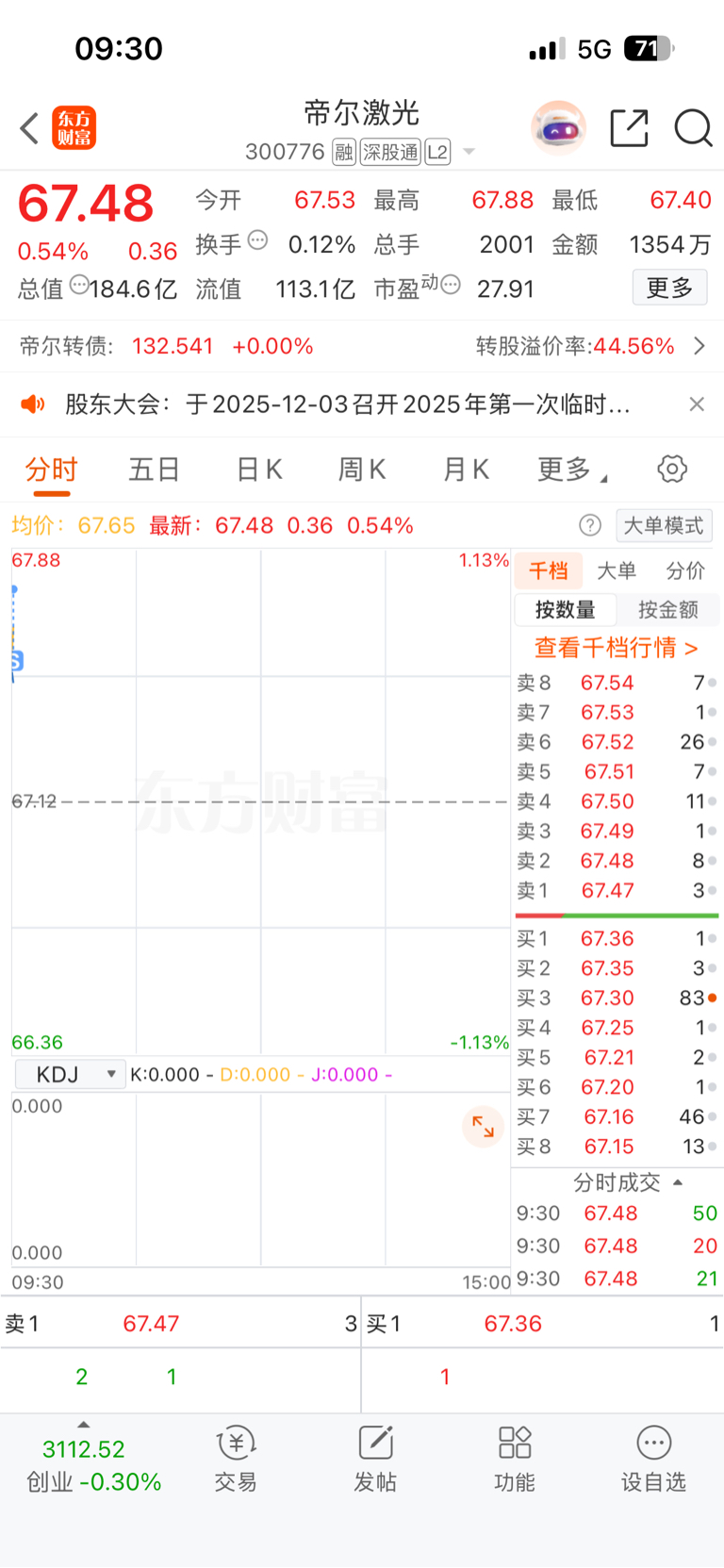724x1568 pixels.
Task: Tap bottom 卖1 67.47 quote bar
Action: (x=180, y=1323)
